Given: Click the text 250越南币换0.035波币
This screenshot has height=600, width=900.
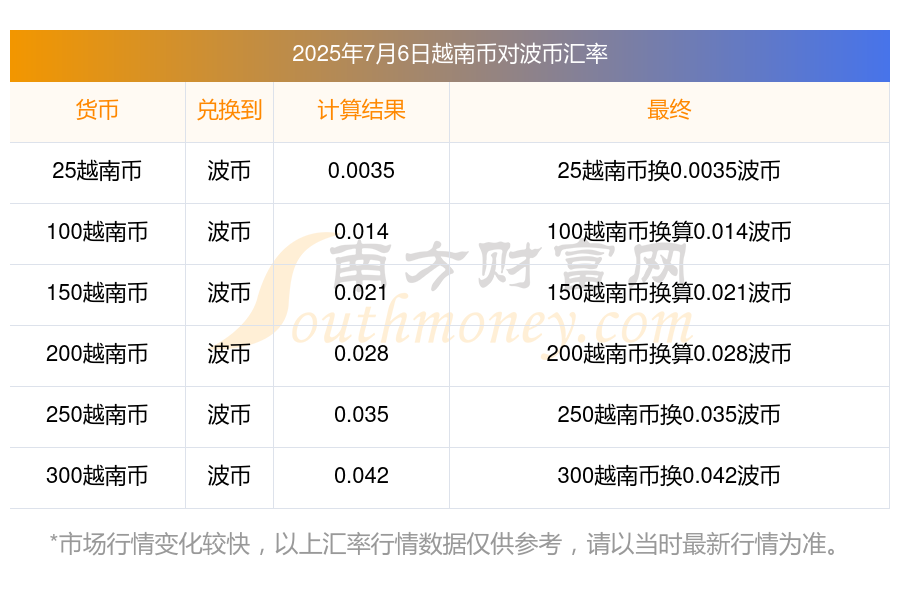Looking at the screenshot, I should [669, 415].
